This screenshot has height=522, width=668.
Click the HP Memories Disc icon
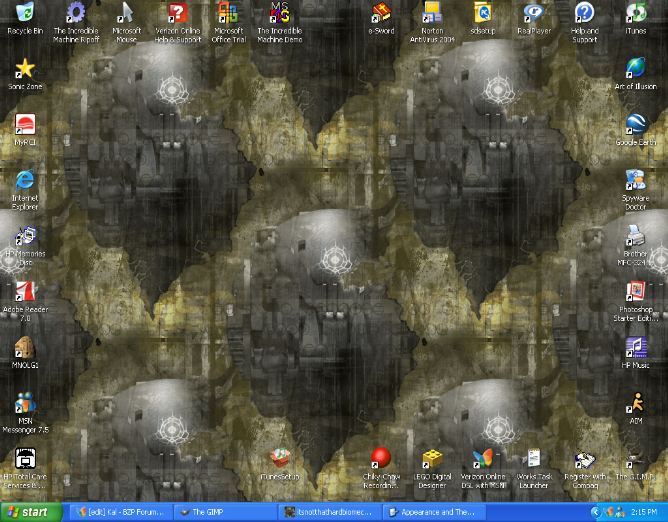click(x=25, y=236)
